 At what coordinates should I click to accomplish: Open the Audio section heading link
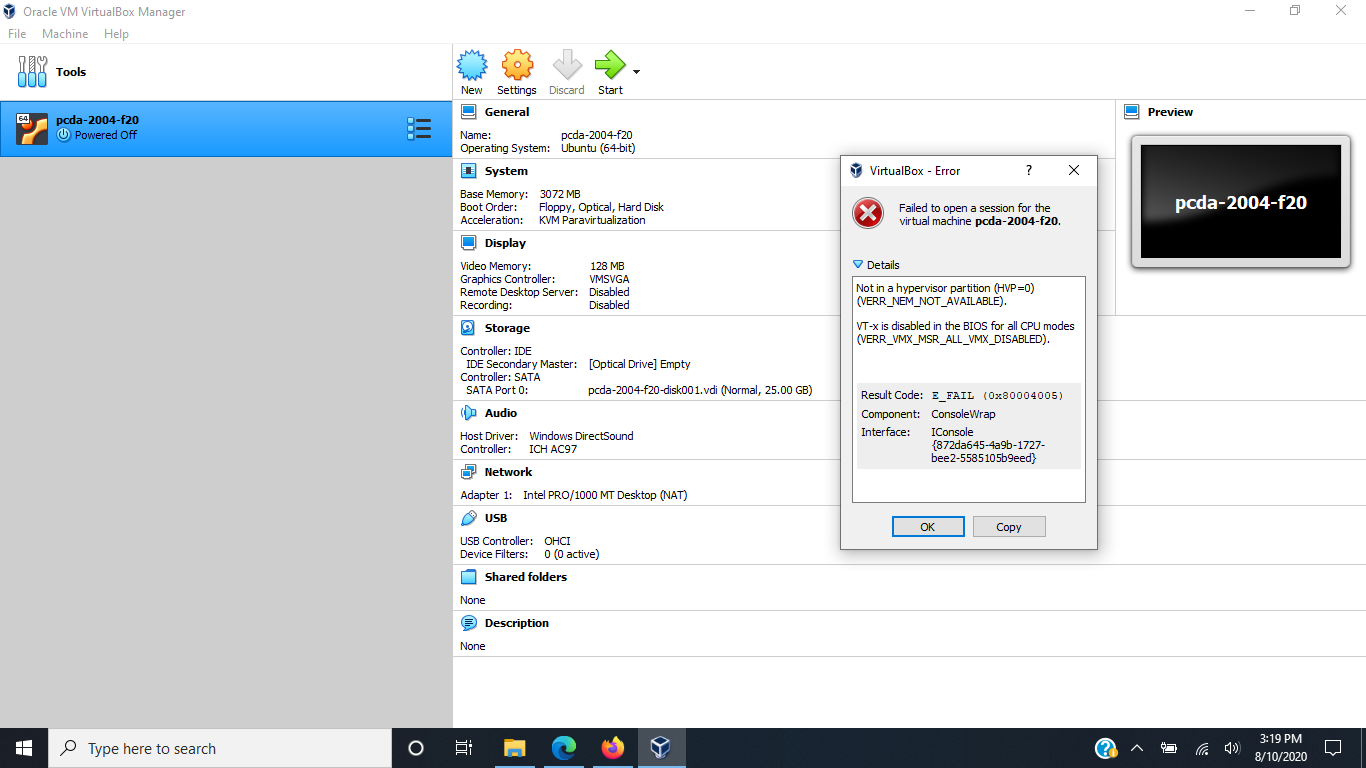click(501, 413)
